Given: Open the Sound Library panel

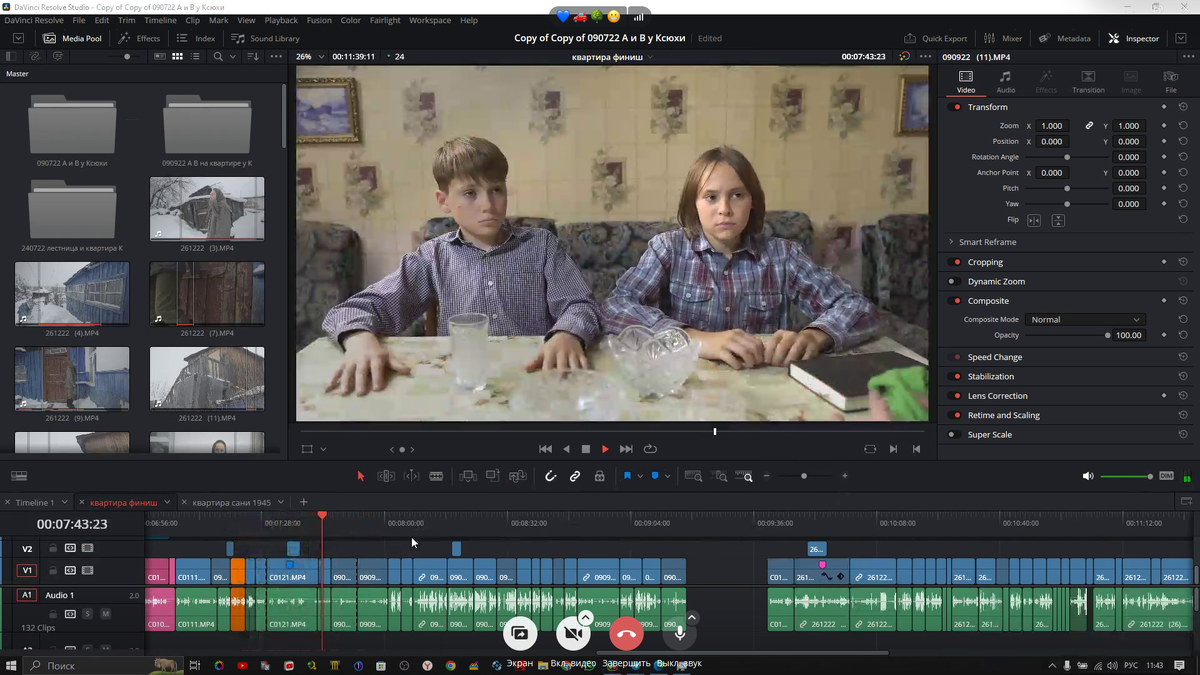Looking at the screenshot, I should click(266, 38).
